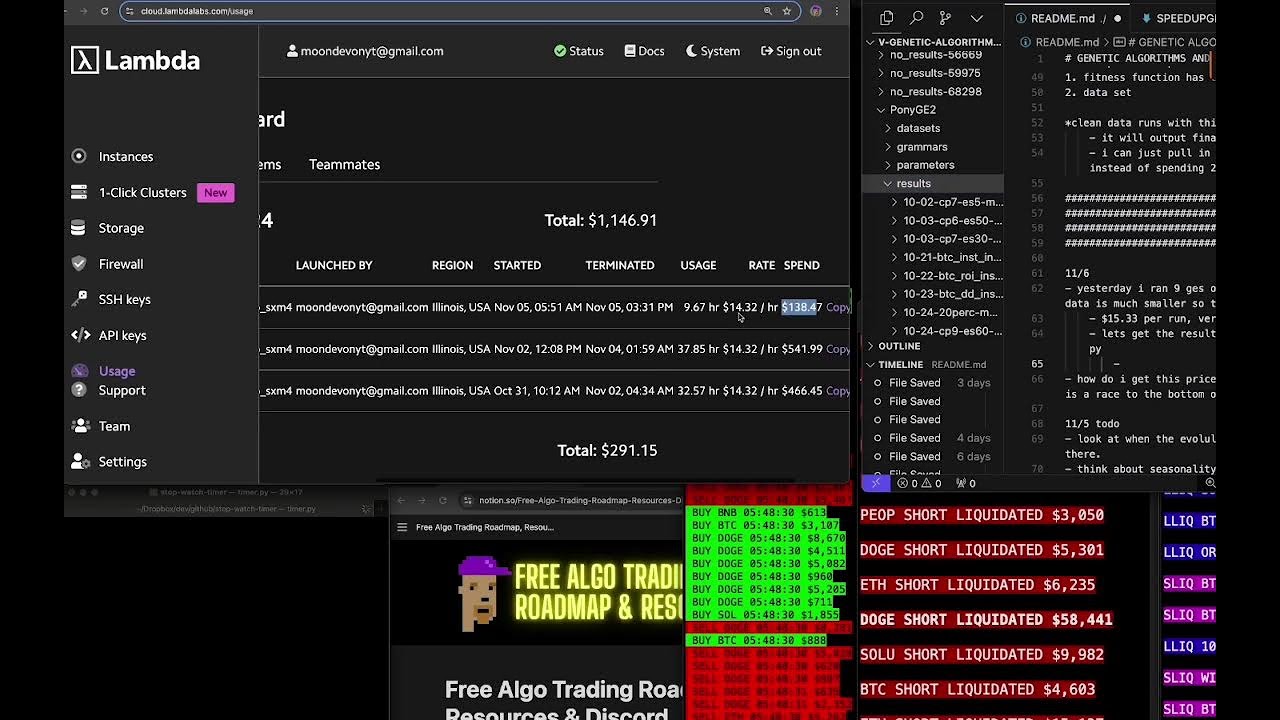Select the File Saved 3 days timeline entry

click(931, 383)
